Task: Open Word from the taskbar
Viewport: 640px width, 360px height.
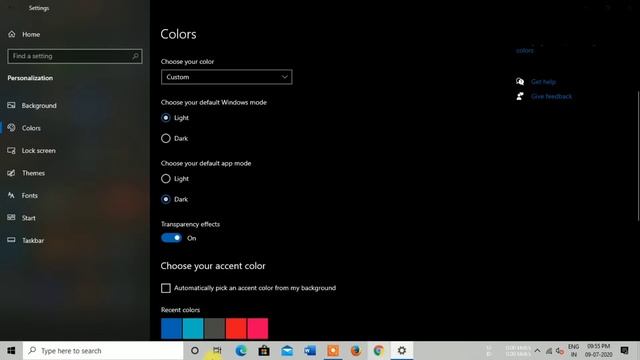Action: point(310,351)
